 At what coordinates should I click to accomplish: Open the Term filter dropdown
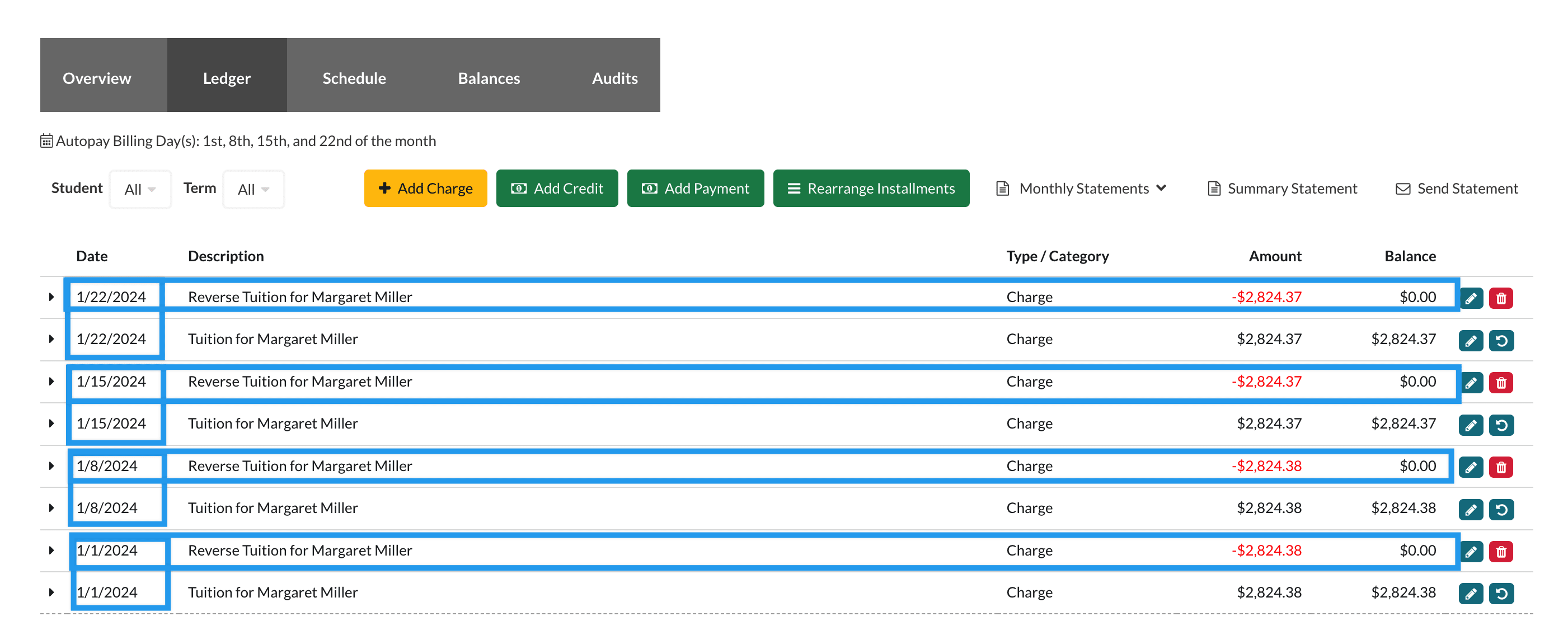253,189
